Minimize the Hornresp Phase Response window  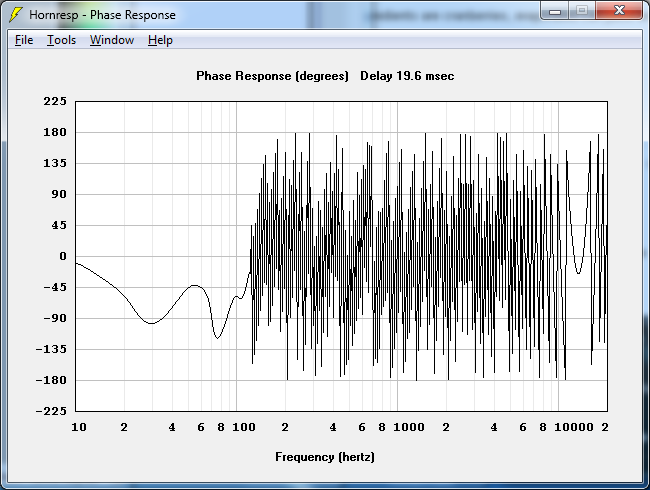pos(555,11)
